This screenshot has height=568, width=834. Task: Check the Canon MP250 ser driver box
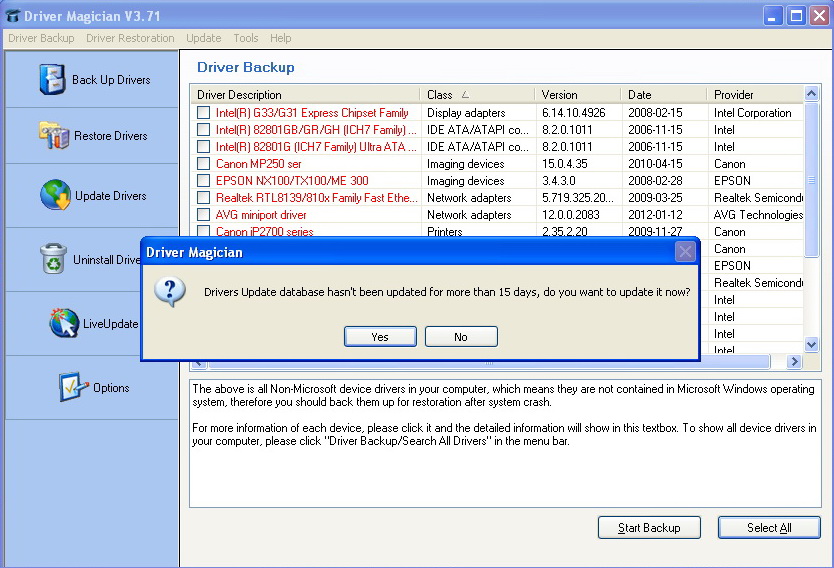(x=203, y=164)
